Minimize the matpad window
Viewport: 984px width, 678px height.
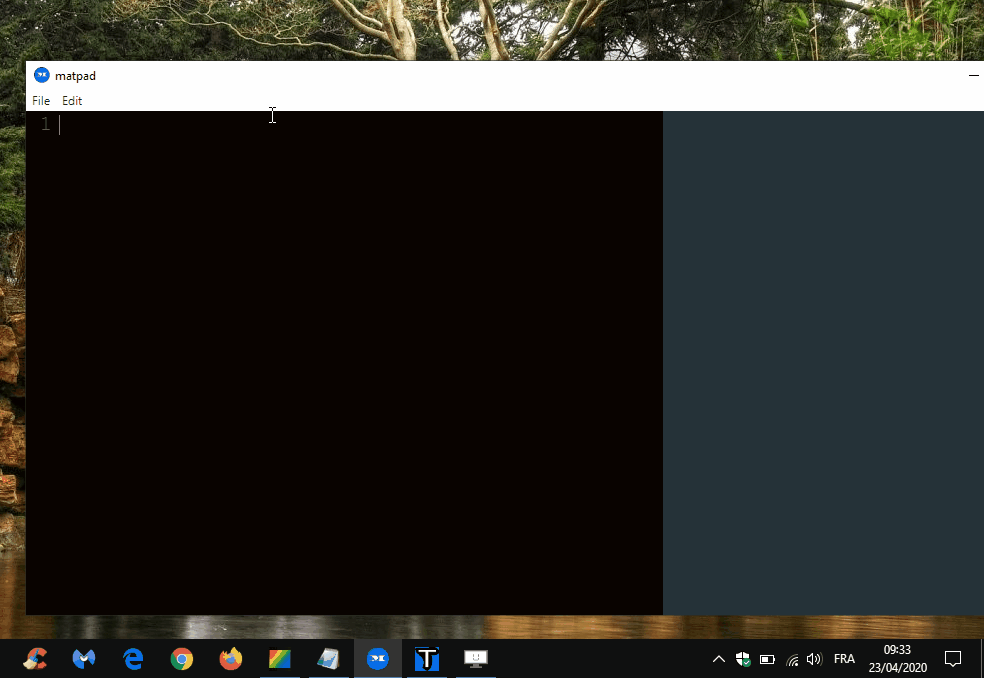point(973,75)
